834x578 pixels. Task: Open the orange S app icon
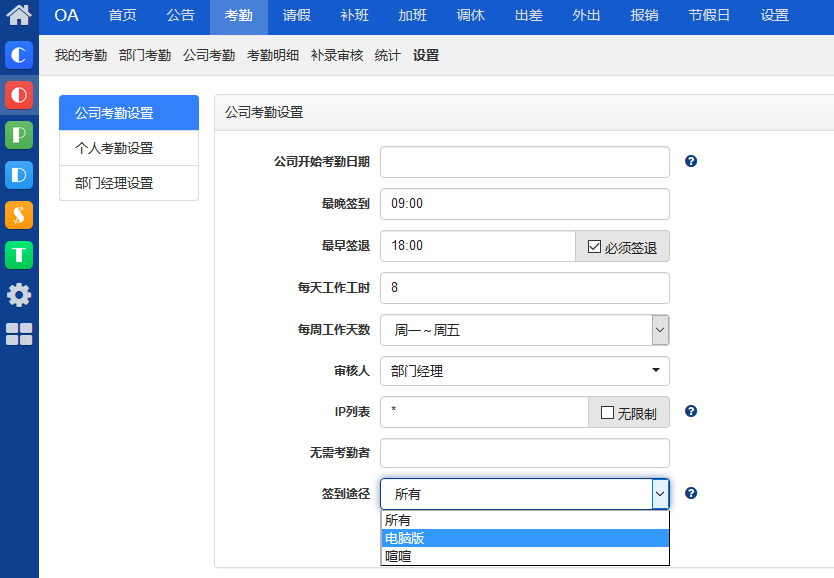tap(19, 215)
